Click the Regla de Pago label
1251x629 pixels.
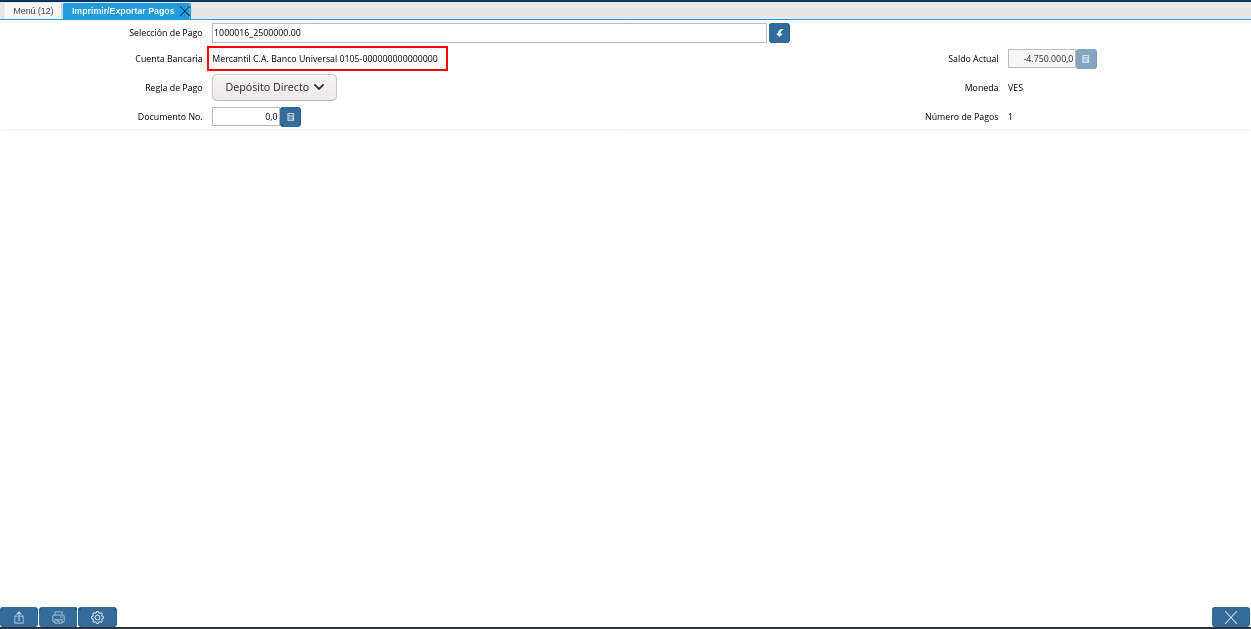coord(174,88)
